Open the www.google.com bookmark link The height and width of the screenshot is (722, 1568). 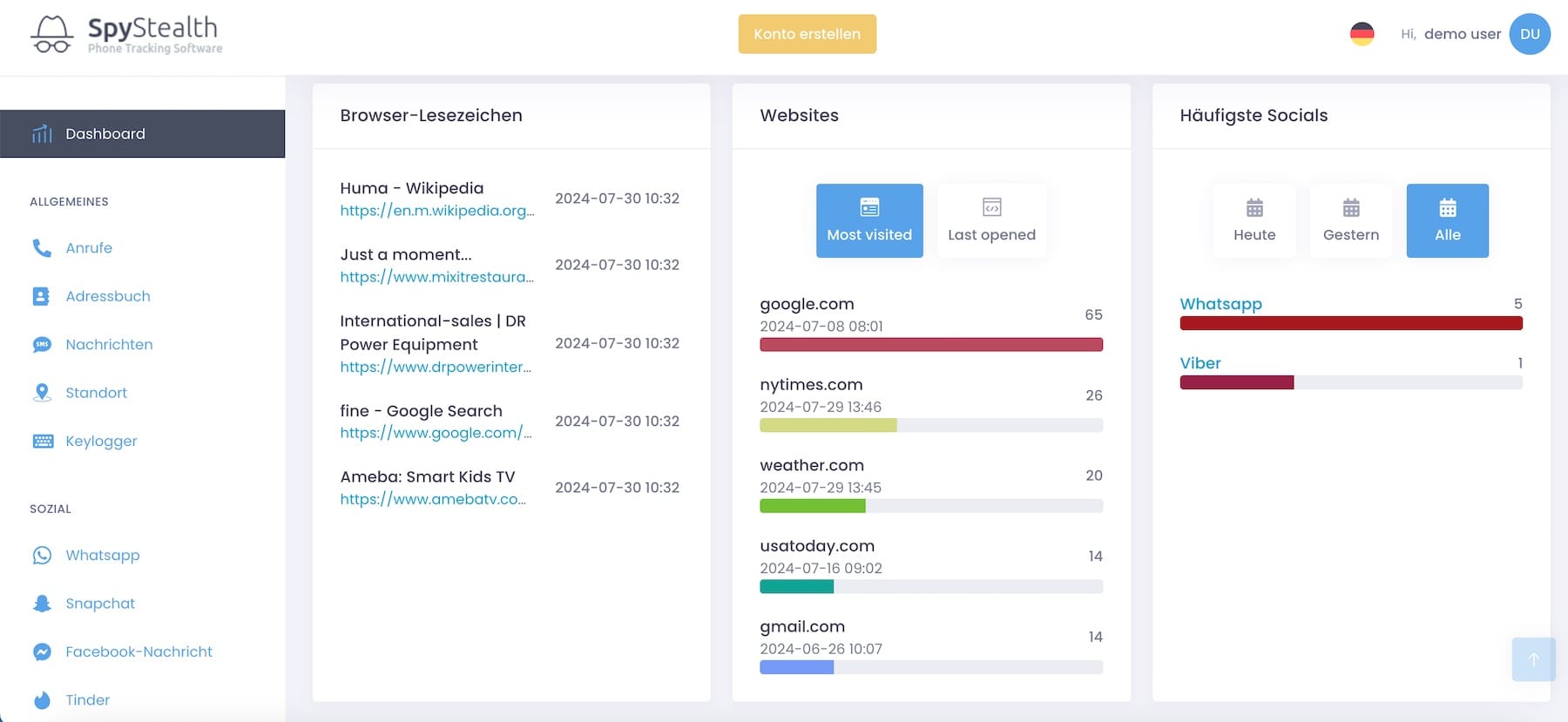tap(436, 433)
